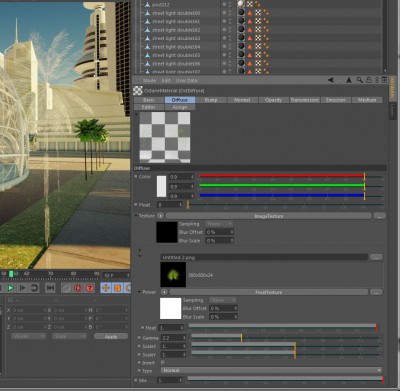Image resolution: width=400 pixels, height=391 pixels.
Task: Open the Mode menu in Attribute Manager
Action: [149, 80]
